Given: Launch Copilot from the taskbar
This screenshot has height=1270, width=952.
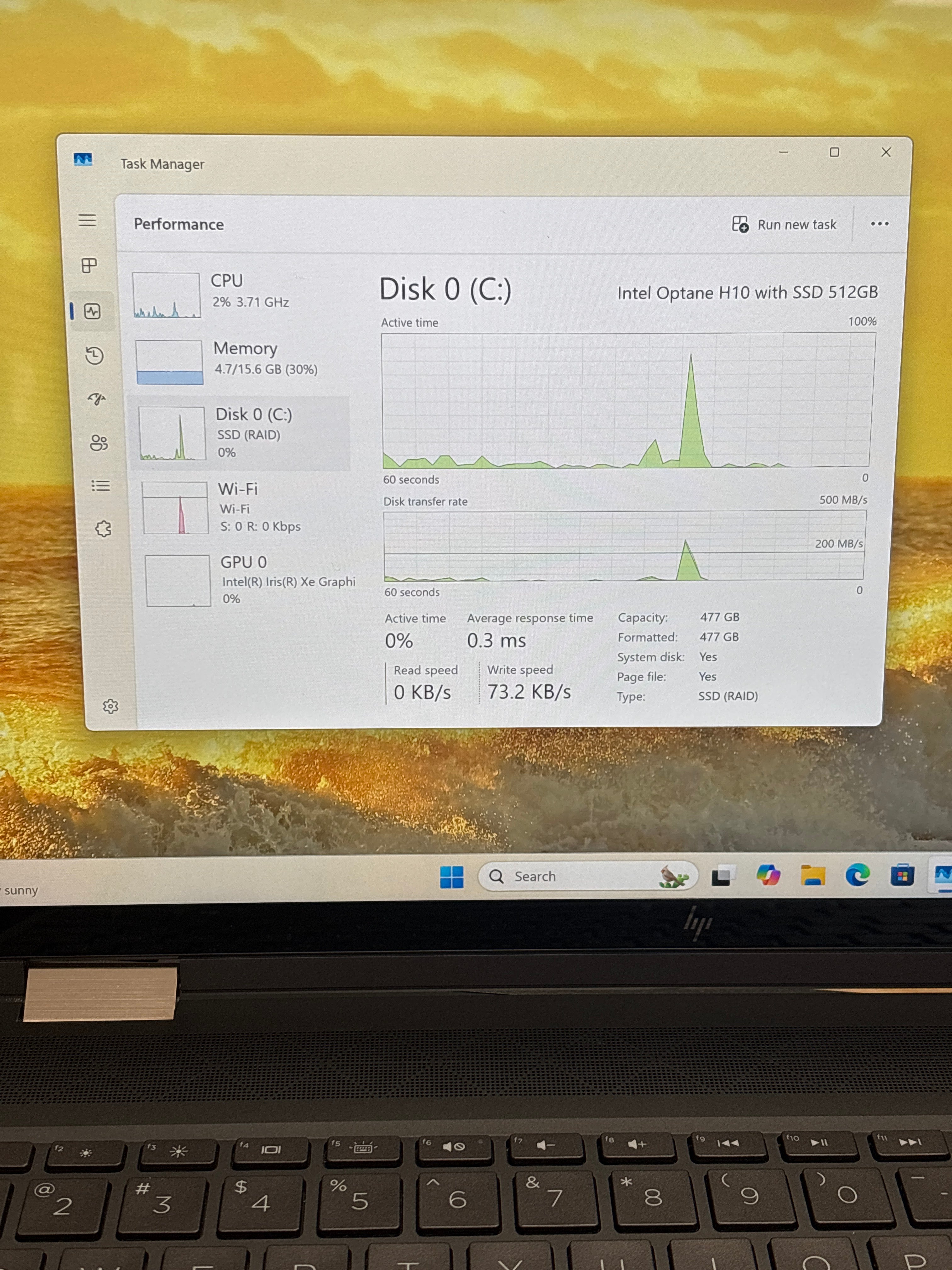Looking at the screenshot, I should 768,876.
